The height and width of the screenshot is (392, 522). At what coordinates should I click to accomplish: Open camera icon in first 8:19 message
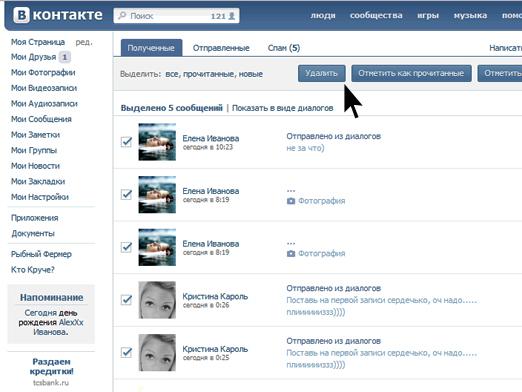291,201
